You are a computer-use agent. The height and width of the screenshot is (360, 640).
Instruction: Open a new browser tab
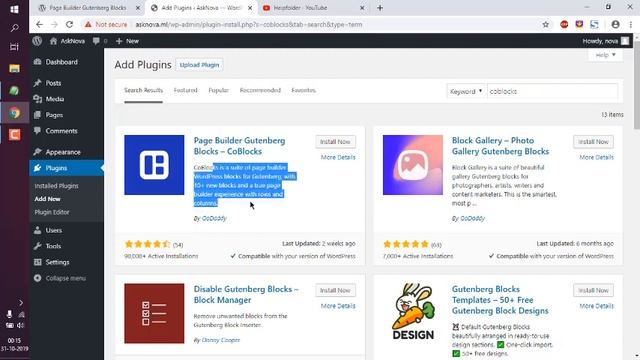(x=380, y=8)
